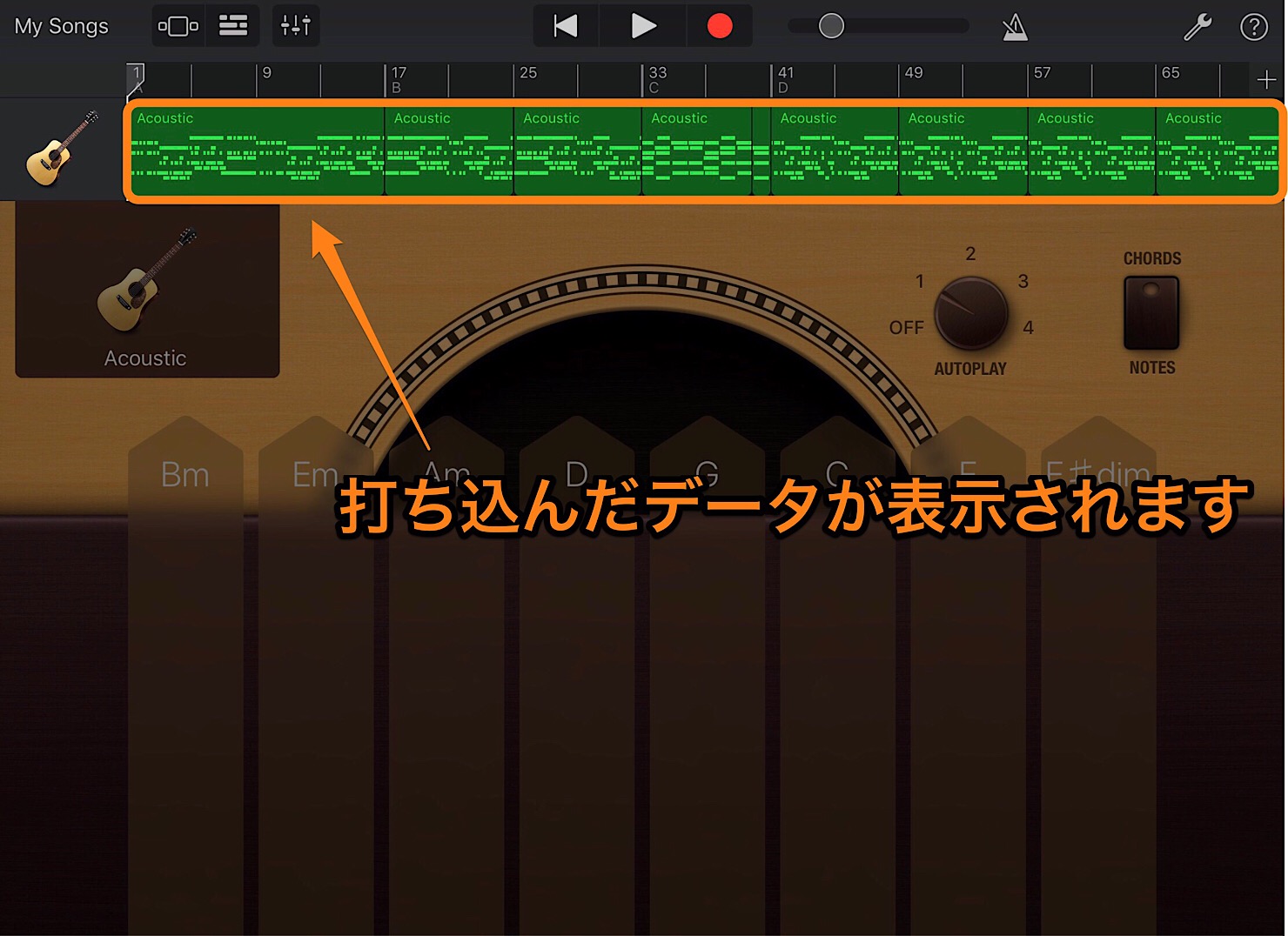Jump to bar 41 section D marker
Viewport: 1288px width, 936px height.
[785, 80]
